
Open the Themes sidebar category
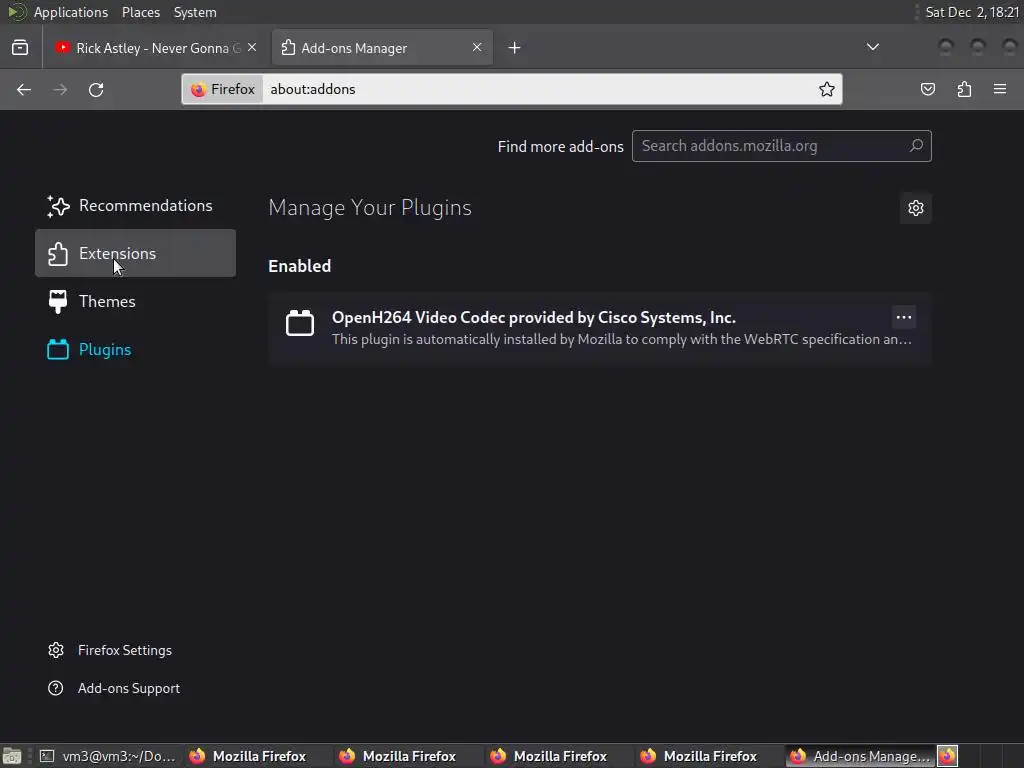point(135,301)
